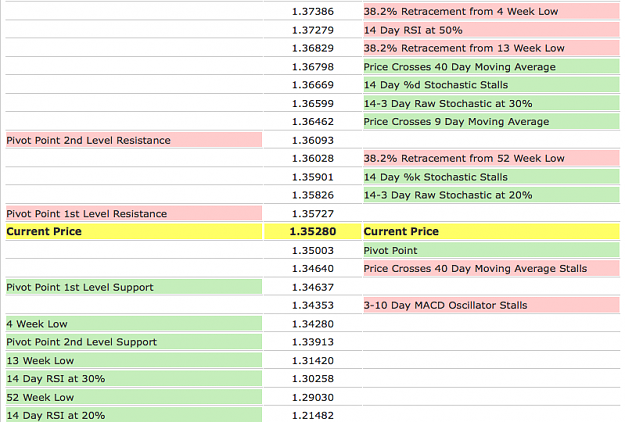The height and width of the screenshot is (422, 625).
Task: Select price 1.36599
Action: pos(312,104)
